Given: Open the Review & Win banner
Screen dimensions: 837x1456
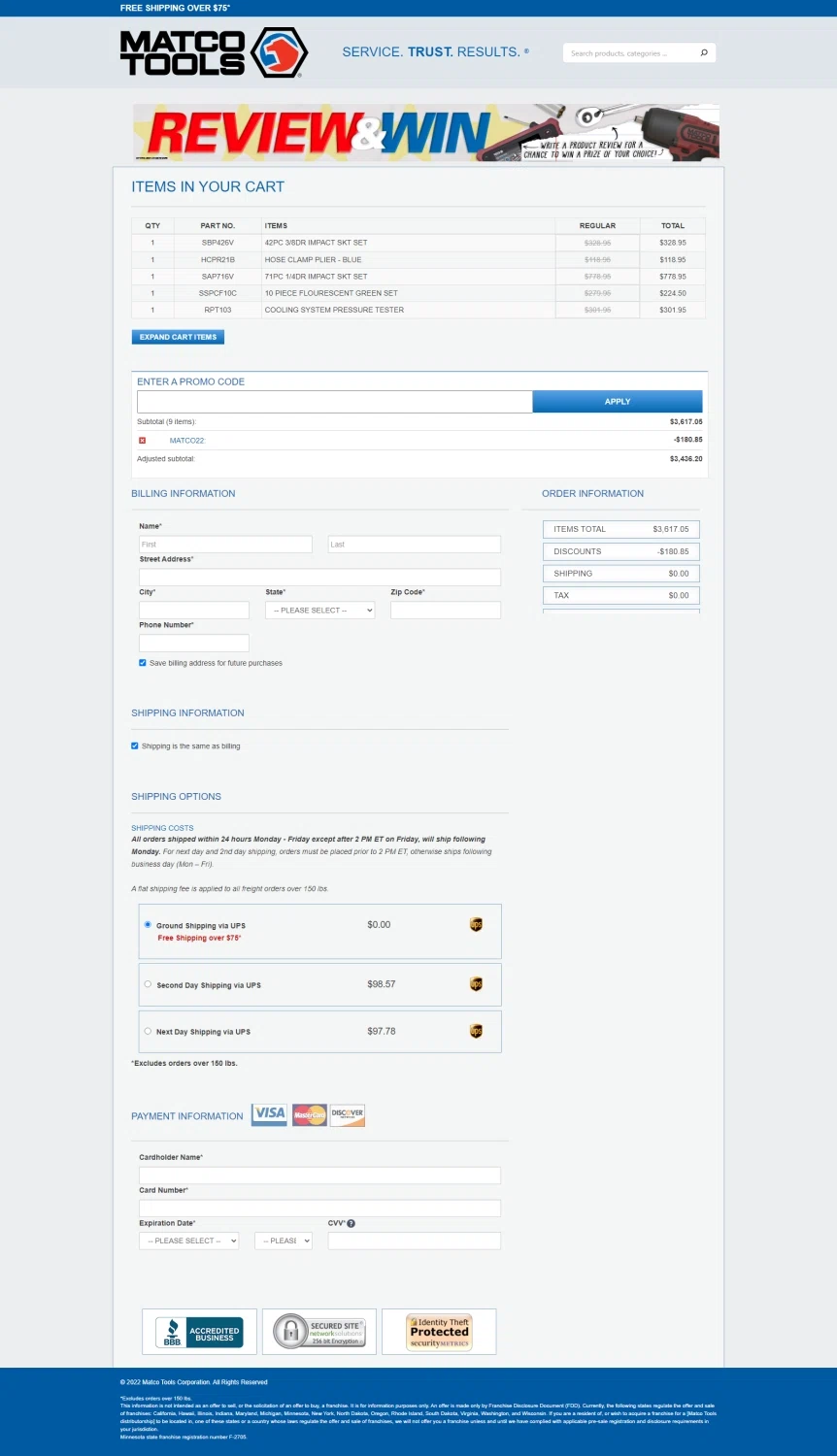Looking at the screenshot, I should pos(426,133).
